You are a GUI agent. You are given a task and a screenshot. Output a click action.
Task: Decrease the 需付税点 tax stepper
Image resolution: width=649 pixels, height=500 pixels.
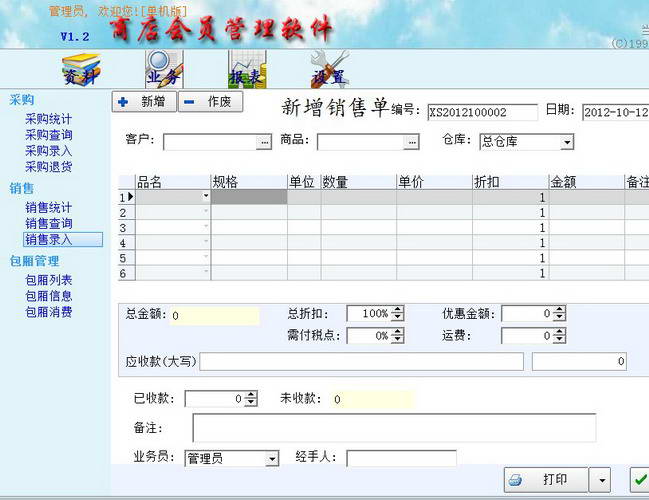pyautogui.click(x=398, y=339)
